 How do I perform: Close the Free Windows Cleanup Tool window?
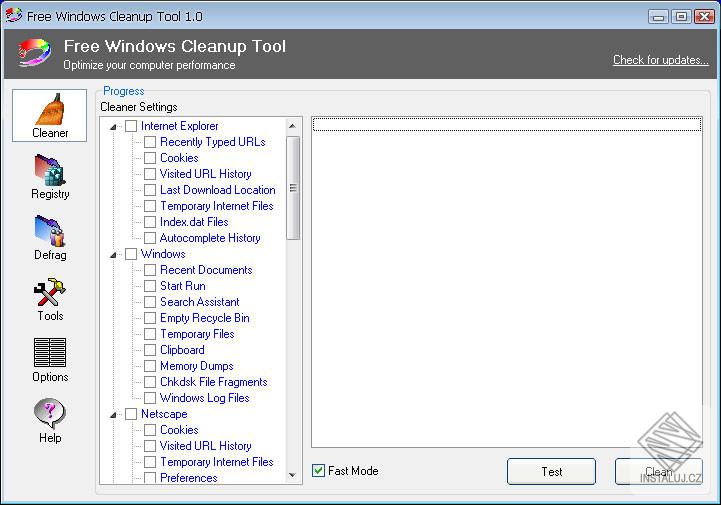[704, 17]
